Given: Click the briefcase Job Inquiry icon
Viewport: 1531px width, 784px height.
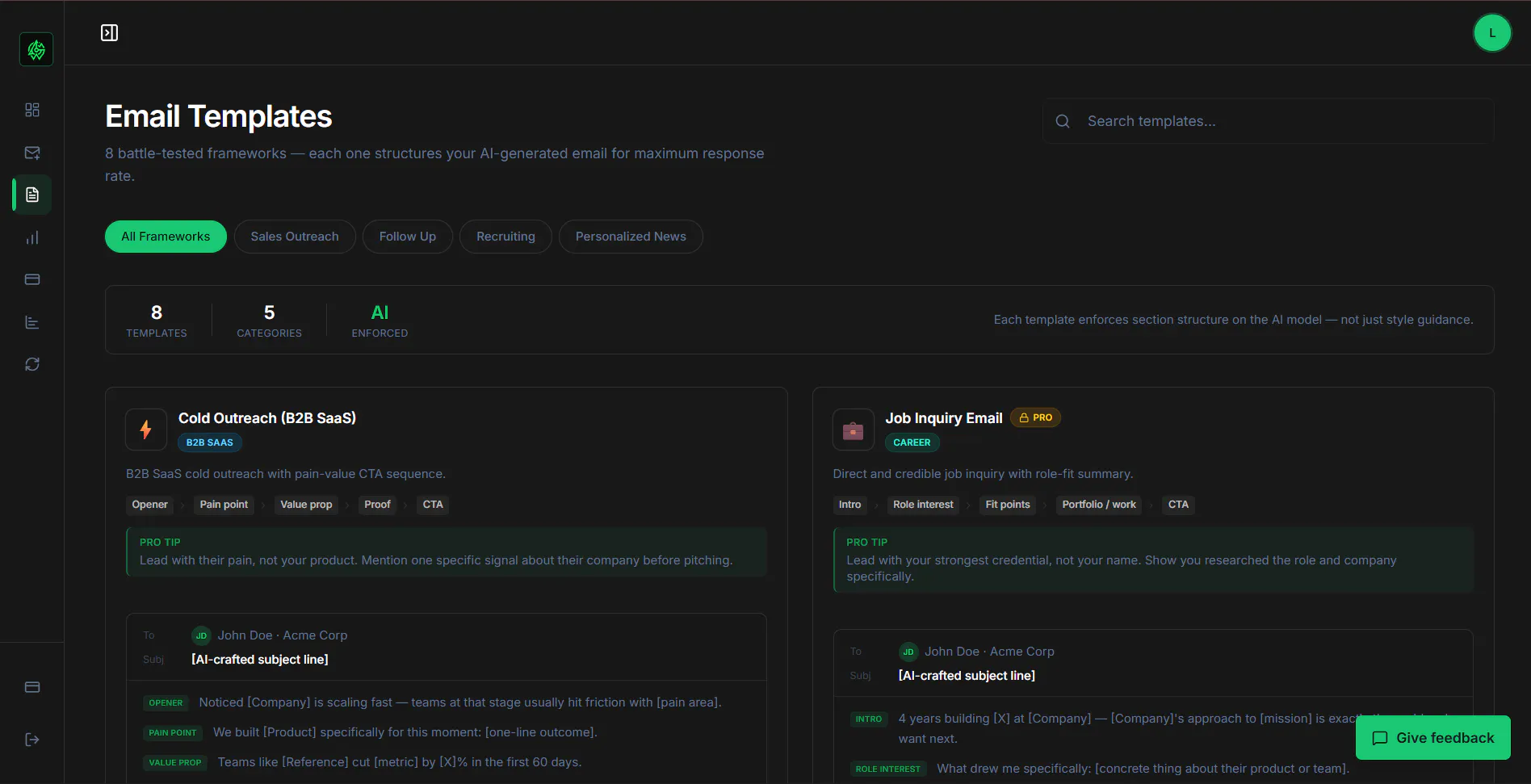Looking at the screenshot, I should [x=854, y=430].
